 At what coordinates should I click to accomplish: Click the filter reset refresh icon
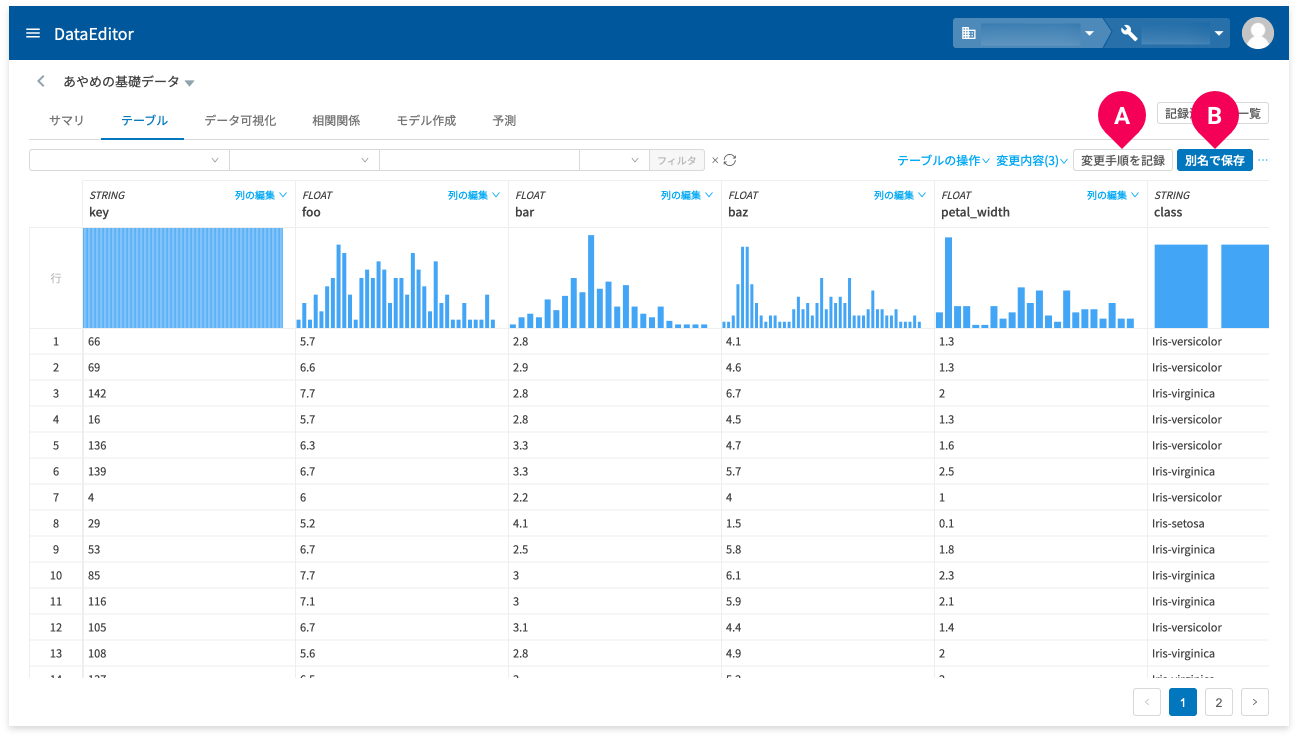pos(730,160)
